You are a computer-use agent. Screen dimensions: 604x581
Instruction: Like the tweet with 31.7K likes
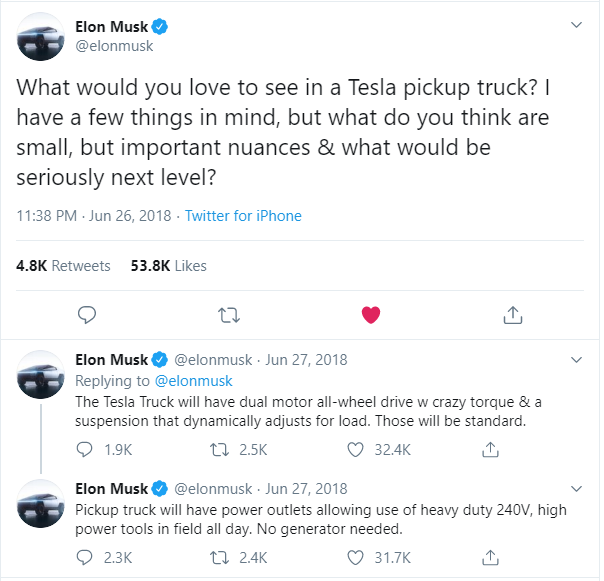point(355,557)
